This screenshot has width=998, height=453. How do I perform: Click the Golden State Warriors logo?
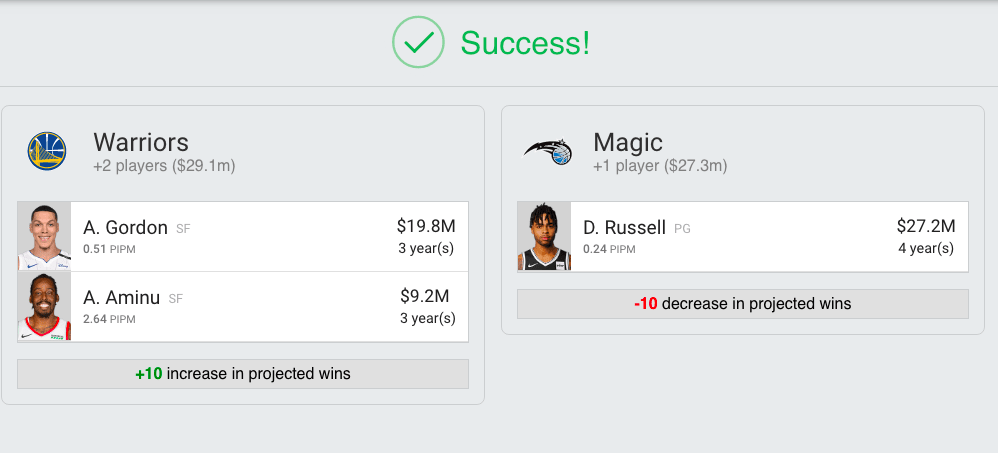point(46,151)
